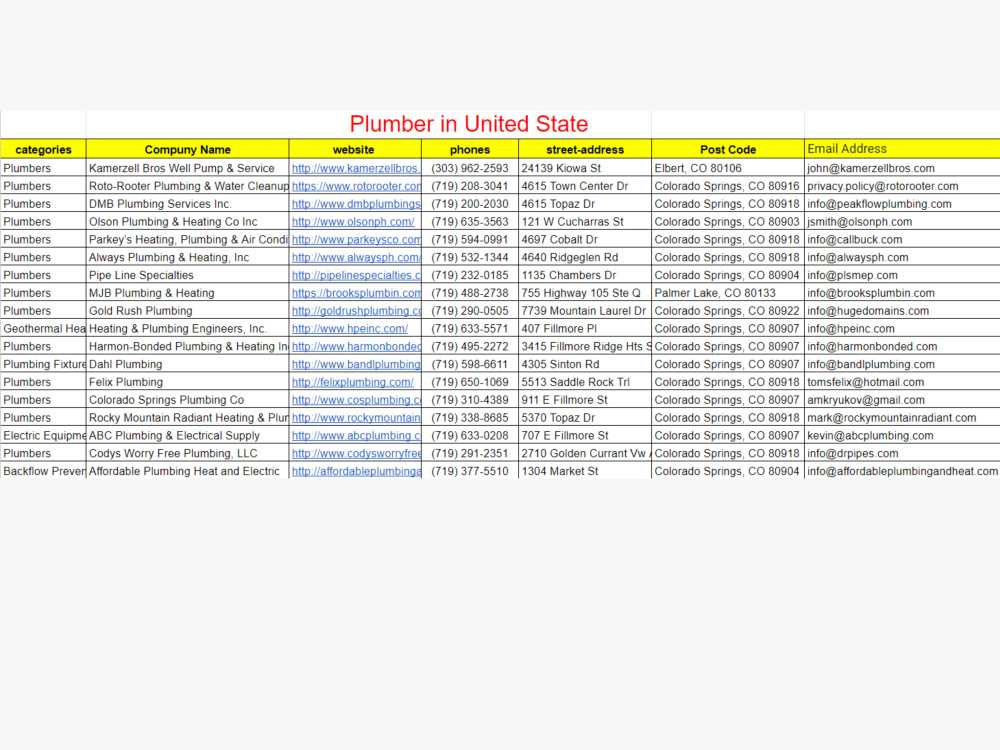The height and width of the screenshot is (750, 1000).
Task: Open the abcplumbing website link
Action: (x=356, y=436)
